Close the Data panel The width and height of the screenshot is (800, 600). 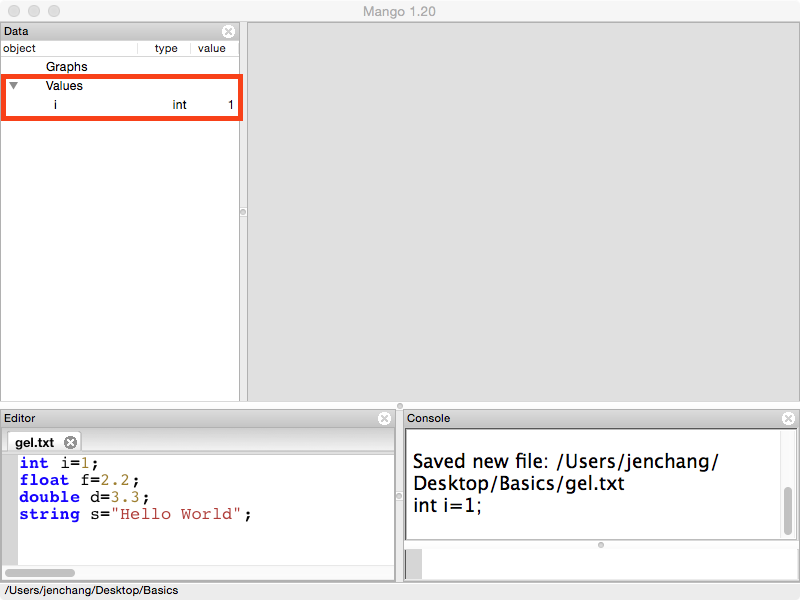coord(228,31)
